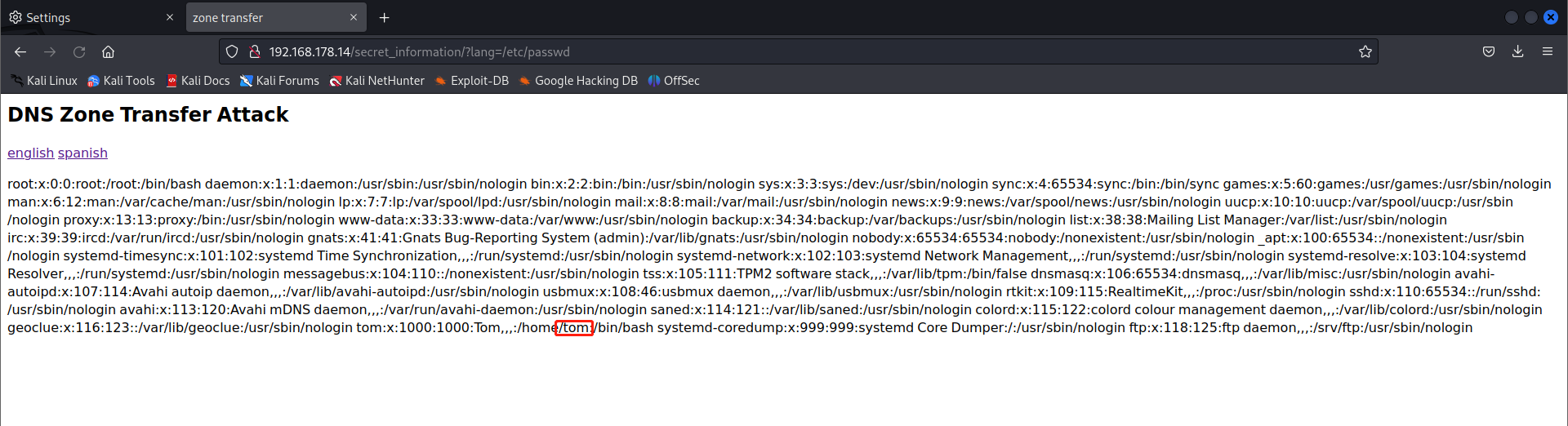The width and height of the screenshot is (1568, 426).
Task: Open the Kali NetHunter bookmark
Action: [376, 81]
